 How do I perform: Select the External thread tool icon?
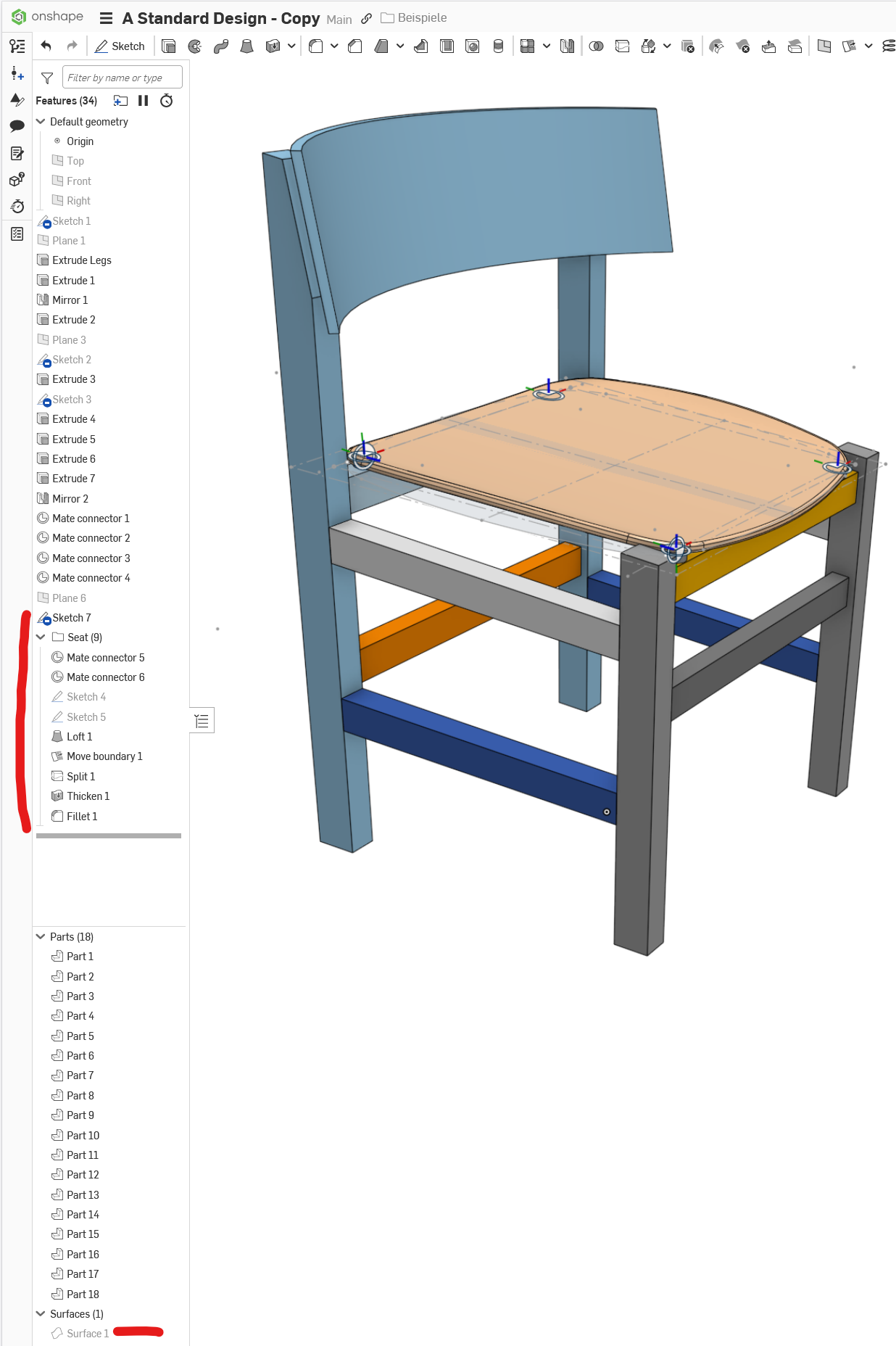498,46
